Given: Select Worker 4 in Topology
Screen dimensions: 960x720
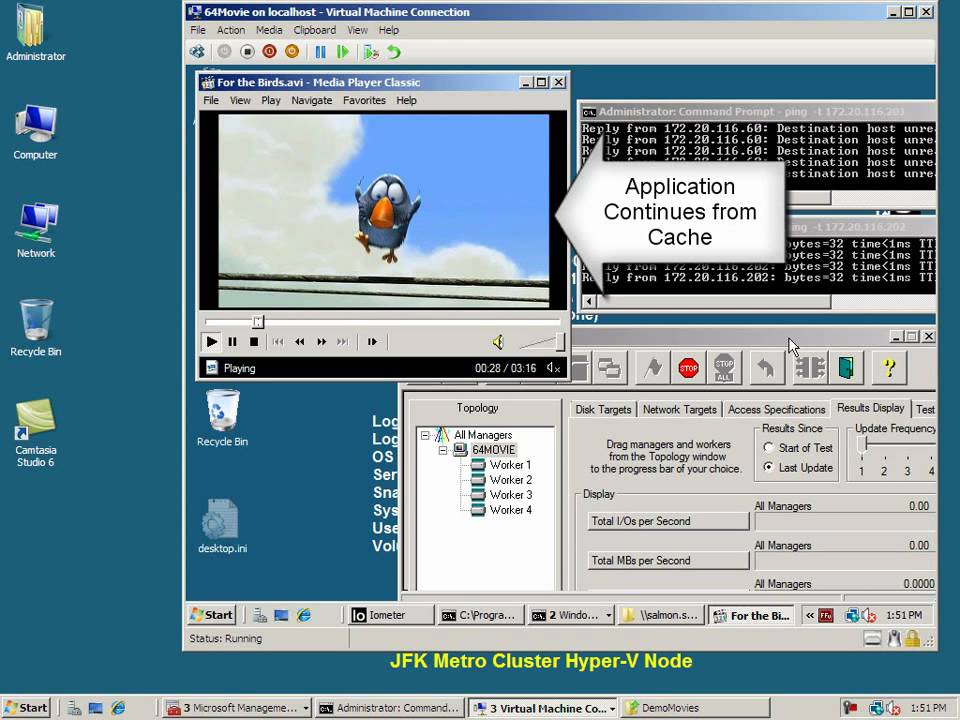Looking at the screenshot, I should coord(510,509).
